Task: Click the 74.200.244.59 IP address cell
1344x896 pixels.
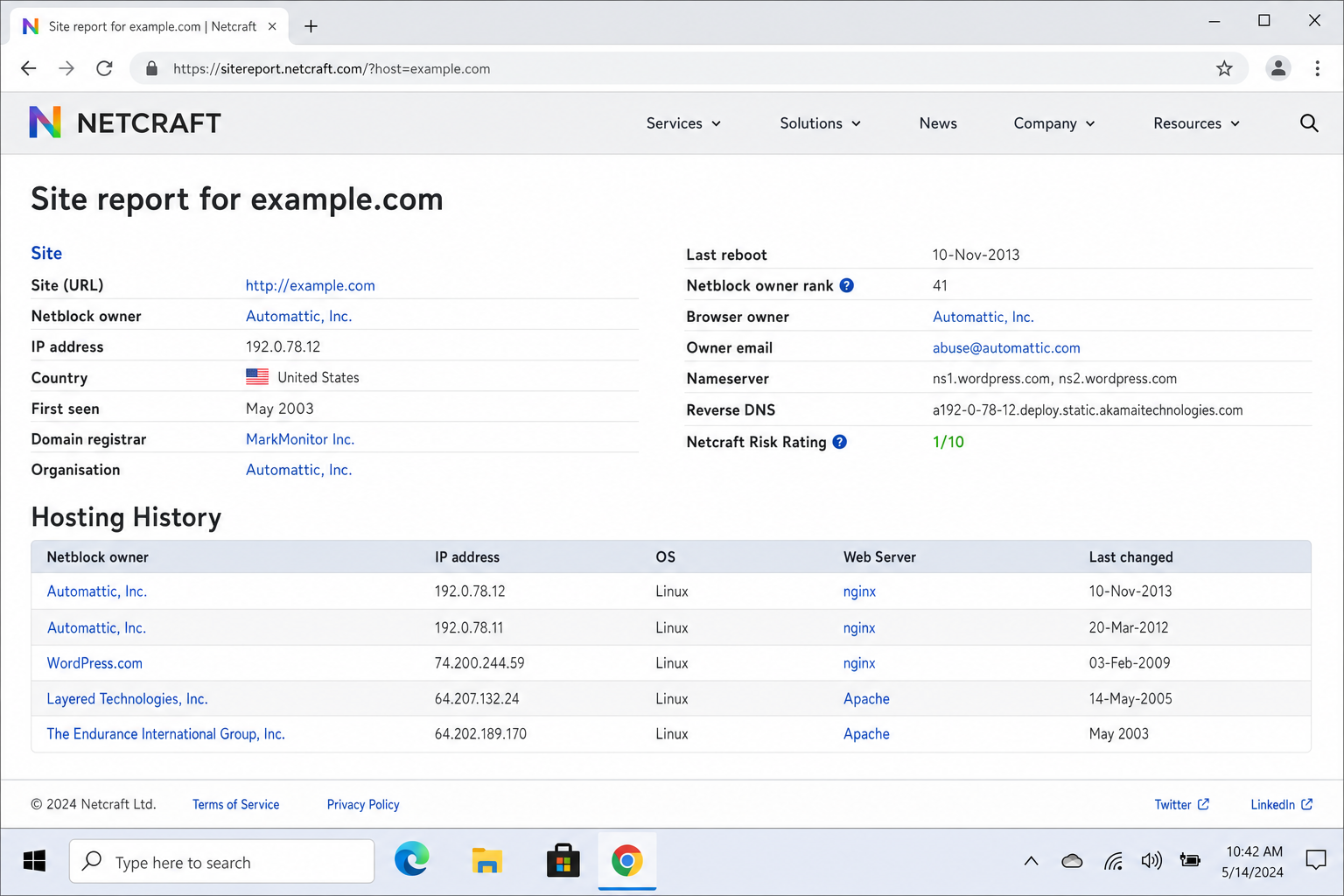Action: tap(479, 663)
